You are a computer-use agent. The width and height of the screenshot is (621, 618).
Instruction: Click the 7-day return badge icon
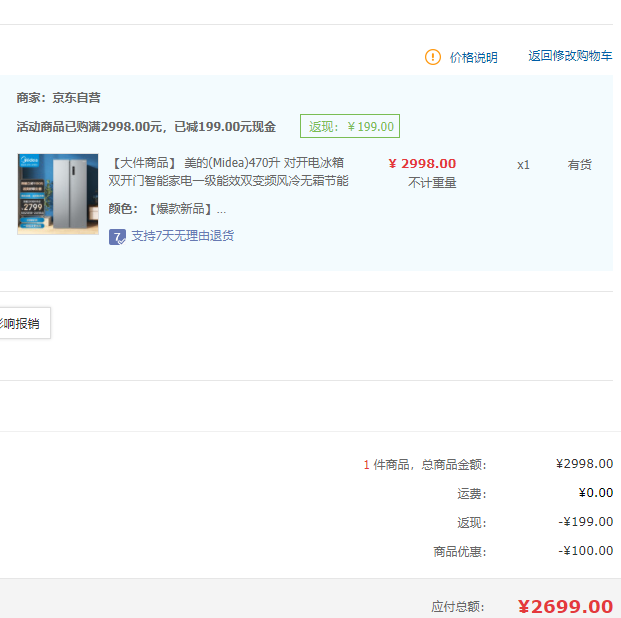click(117, 237)
